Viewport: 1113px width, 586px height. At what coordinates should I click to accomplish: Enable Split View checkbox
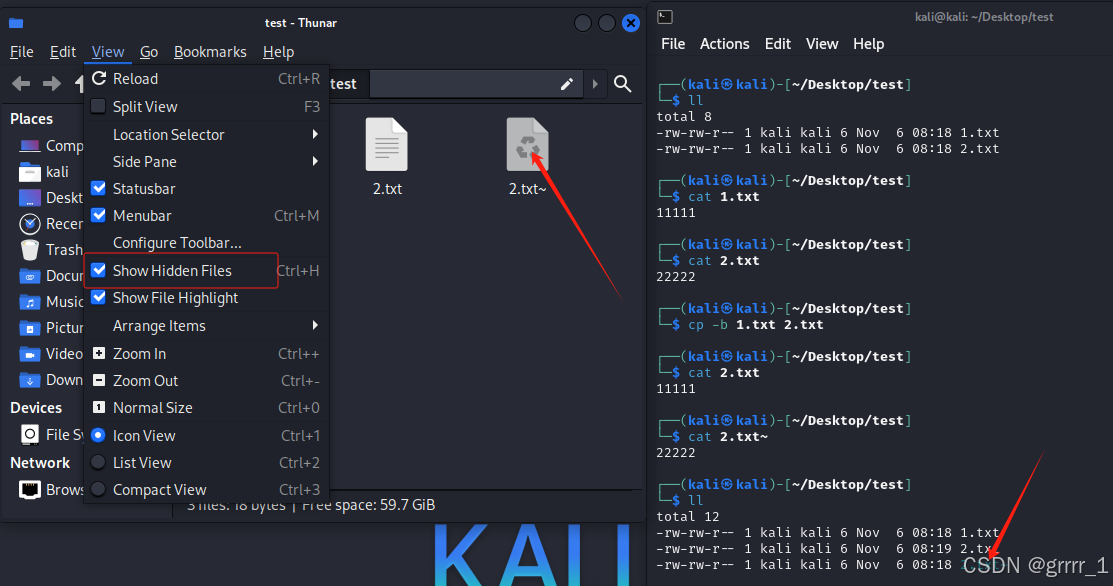pos(99,106)
